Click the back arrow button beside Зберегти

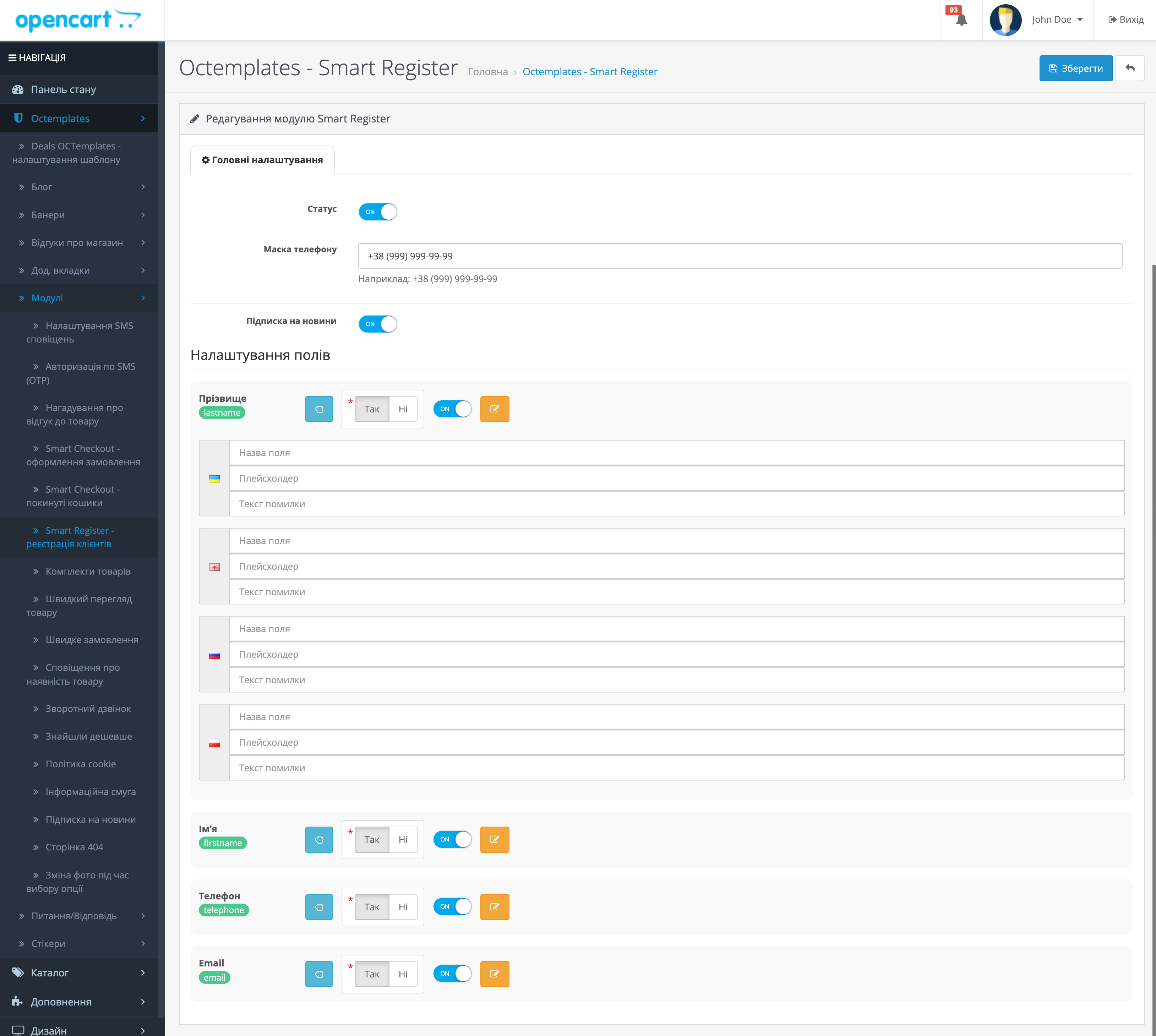coord(1130,68)
